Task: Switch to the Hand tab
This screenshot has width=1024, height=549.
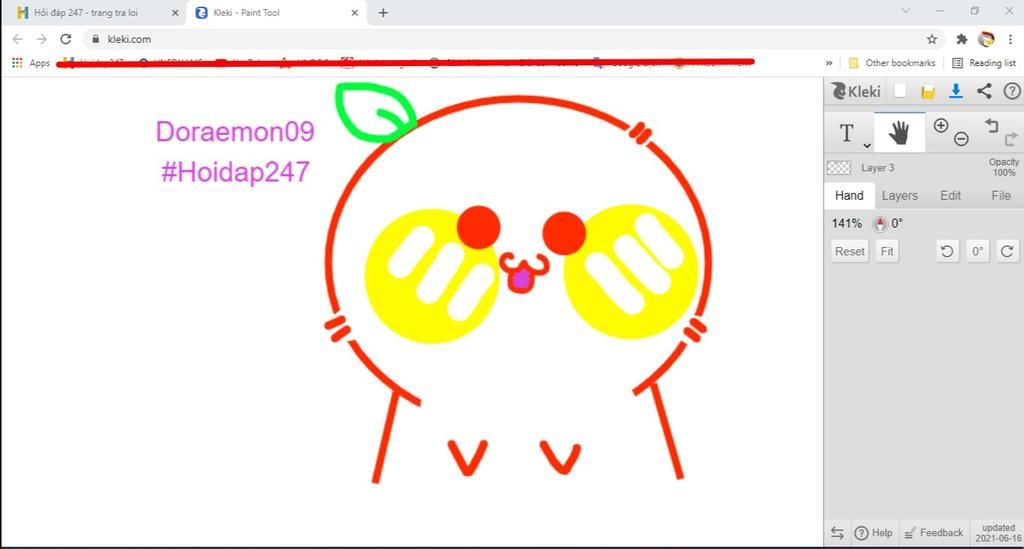Action: click(x=849, y=195)
